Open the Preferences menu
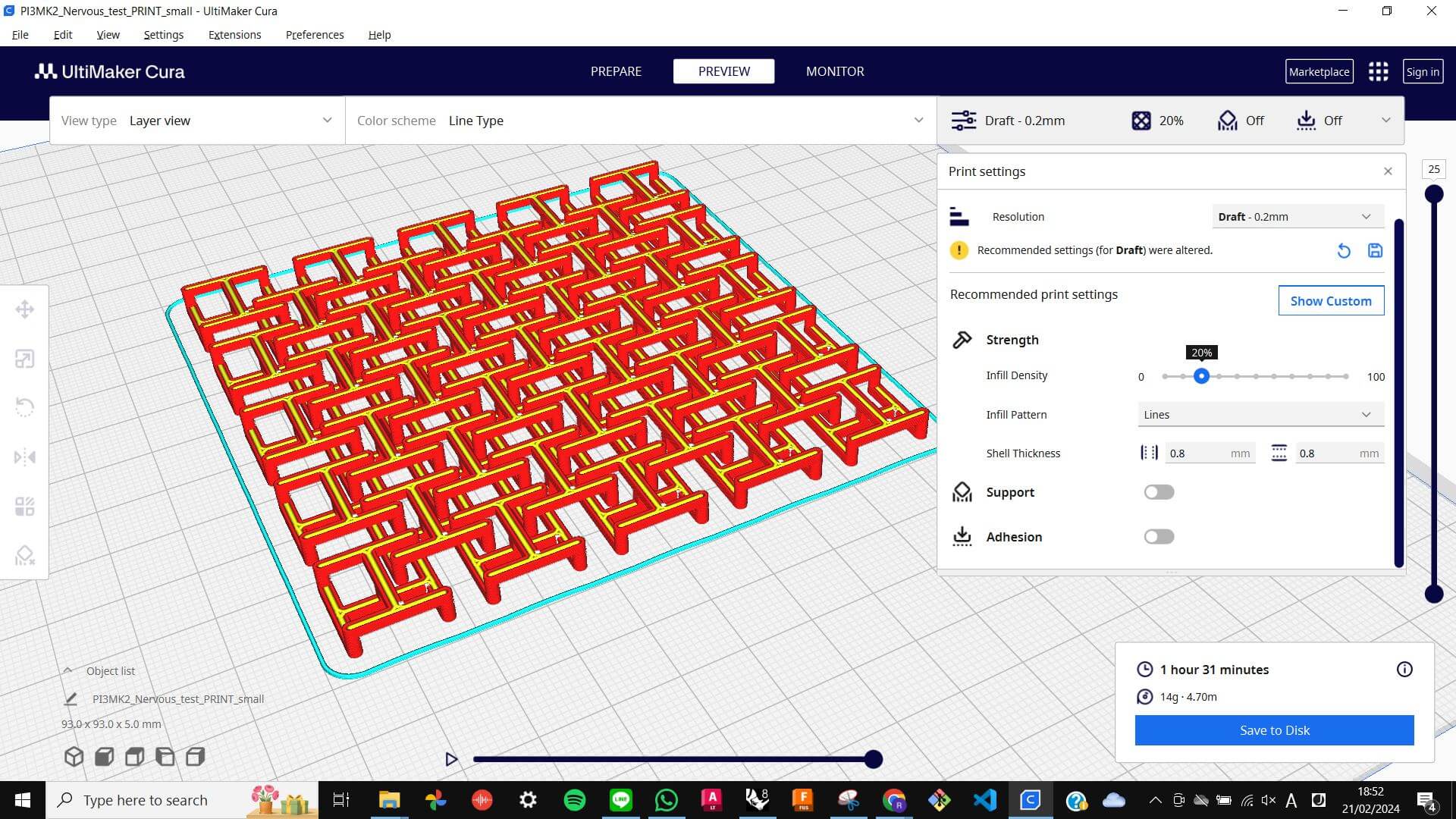The image size is (1456, 819). (x=315, y=35)
